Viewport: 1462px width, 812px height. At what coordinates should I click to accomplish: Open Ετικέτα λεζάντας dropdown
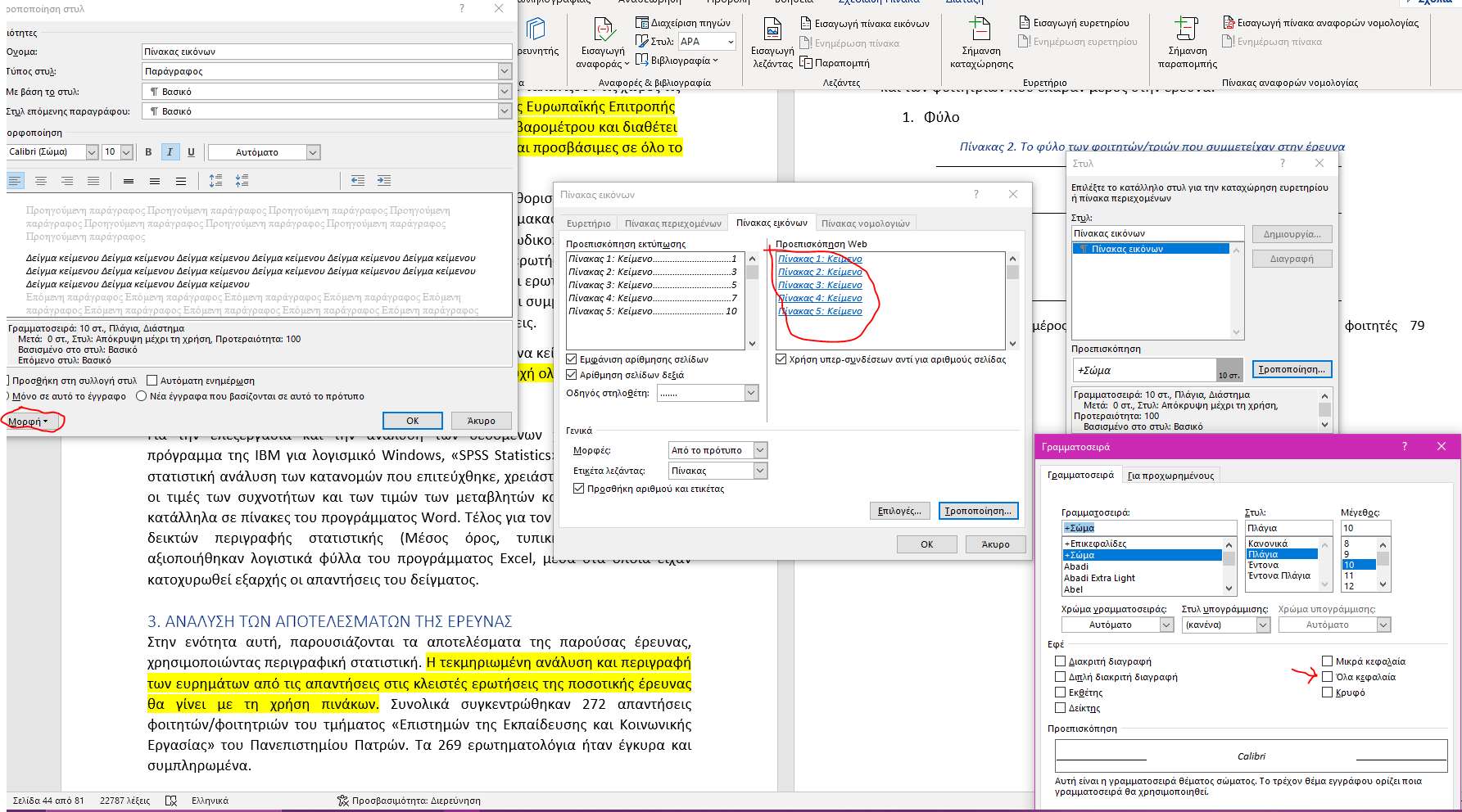(760, 471)
